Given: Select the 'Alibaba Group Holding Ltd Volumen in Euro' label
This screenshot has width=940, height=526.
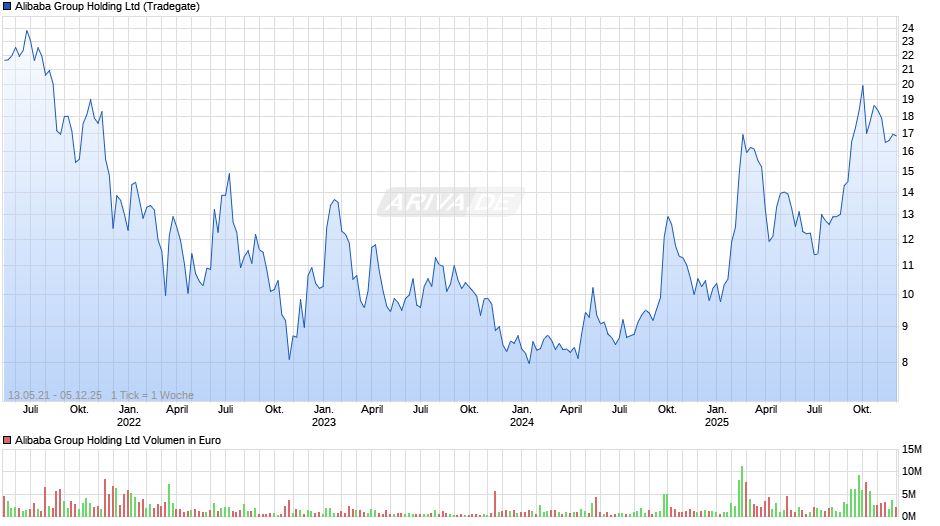Looking at the screenshot, I should (118, 440).
